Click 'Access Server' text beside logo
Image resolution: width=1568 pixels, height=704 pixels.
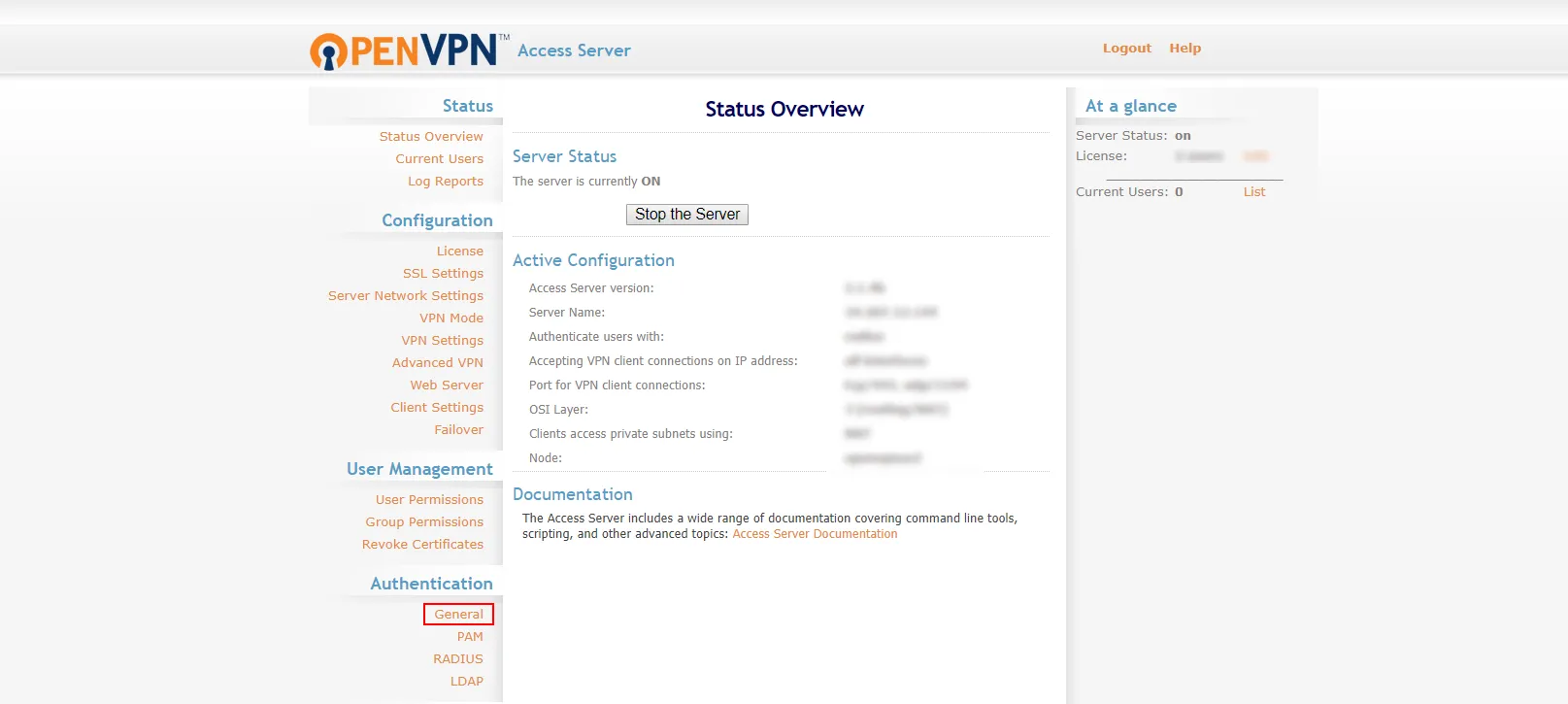tap(574, 50)
